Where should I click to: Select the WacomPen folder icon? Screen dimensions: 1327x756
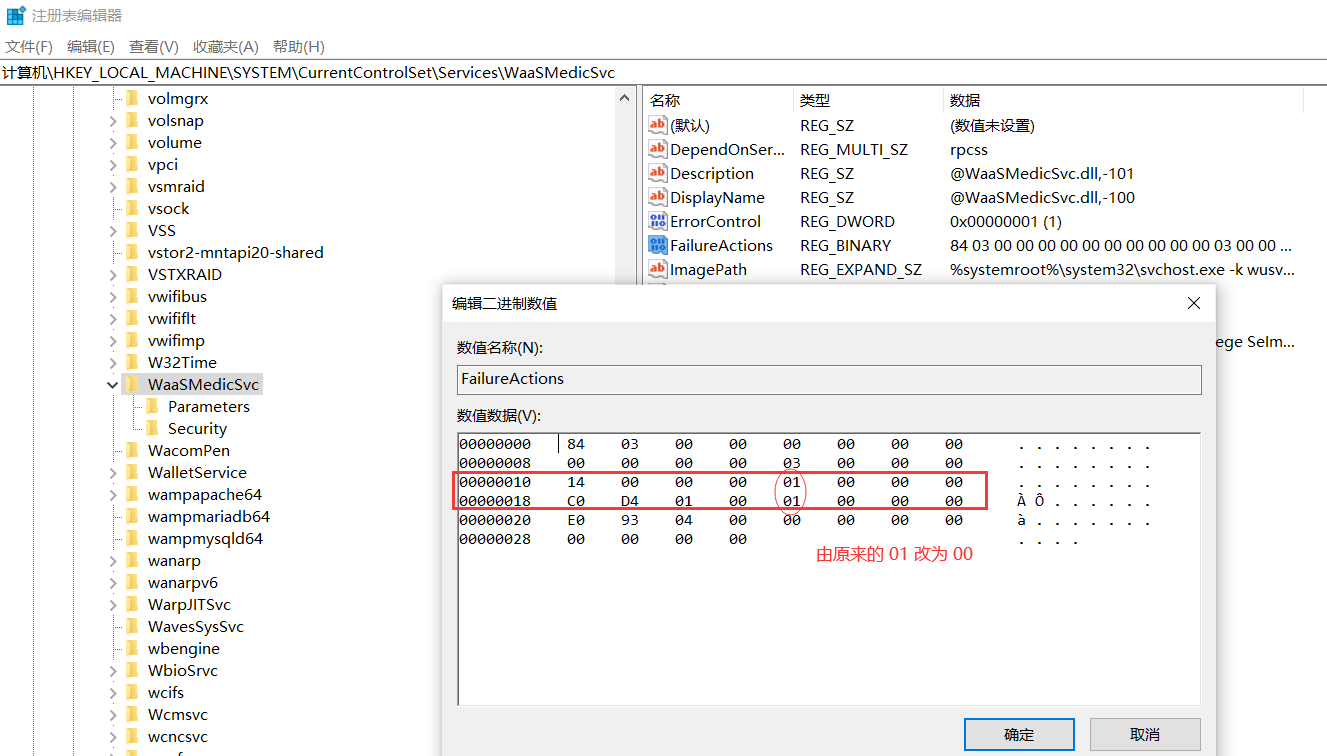(132, 451)
